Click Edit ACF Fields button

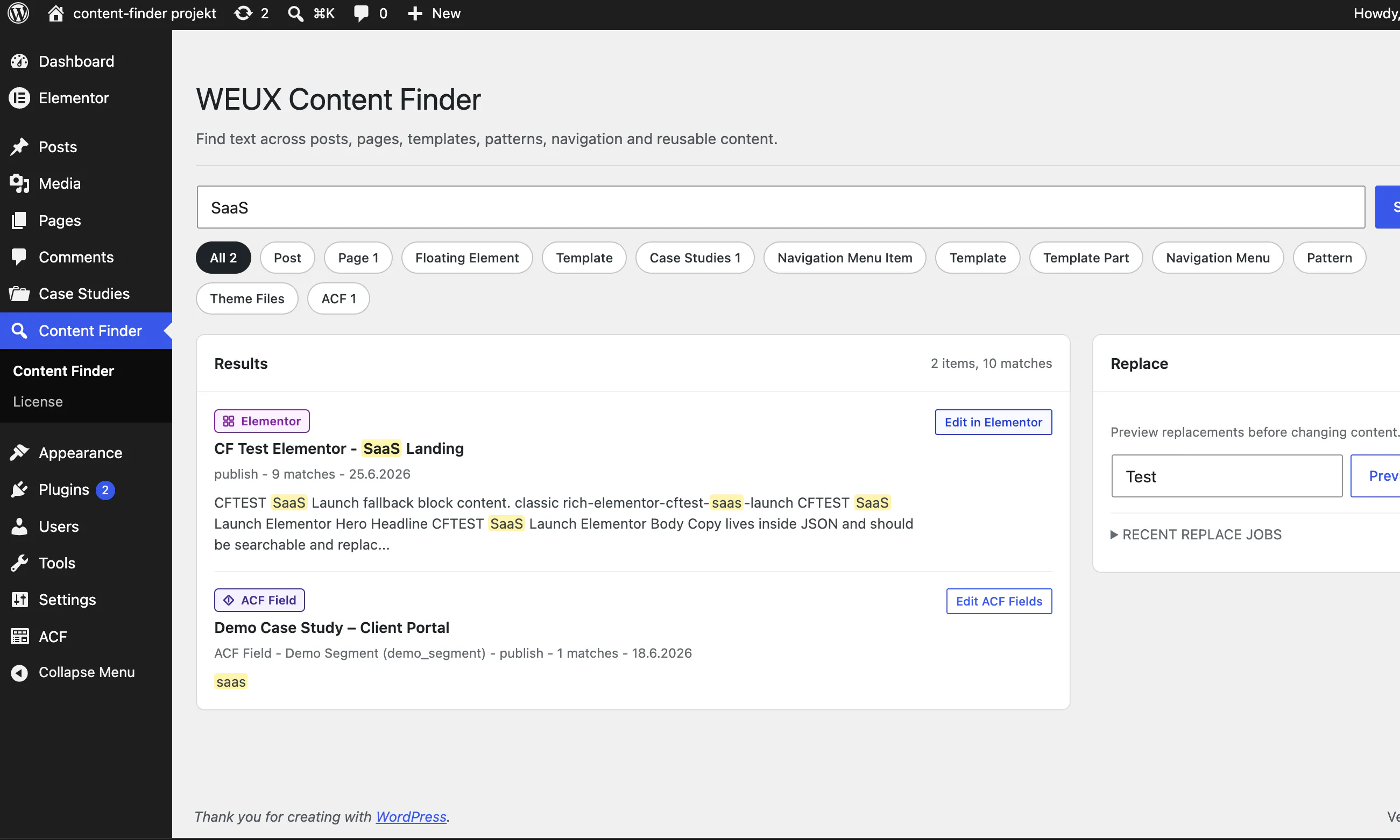(999, 601)
